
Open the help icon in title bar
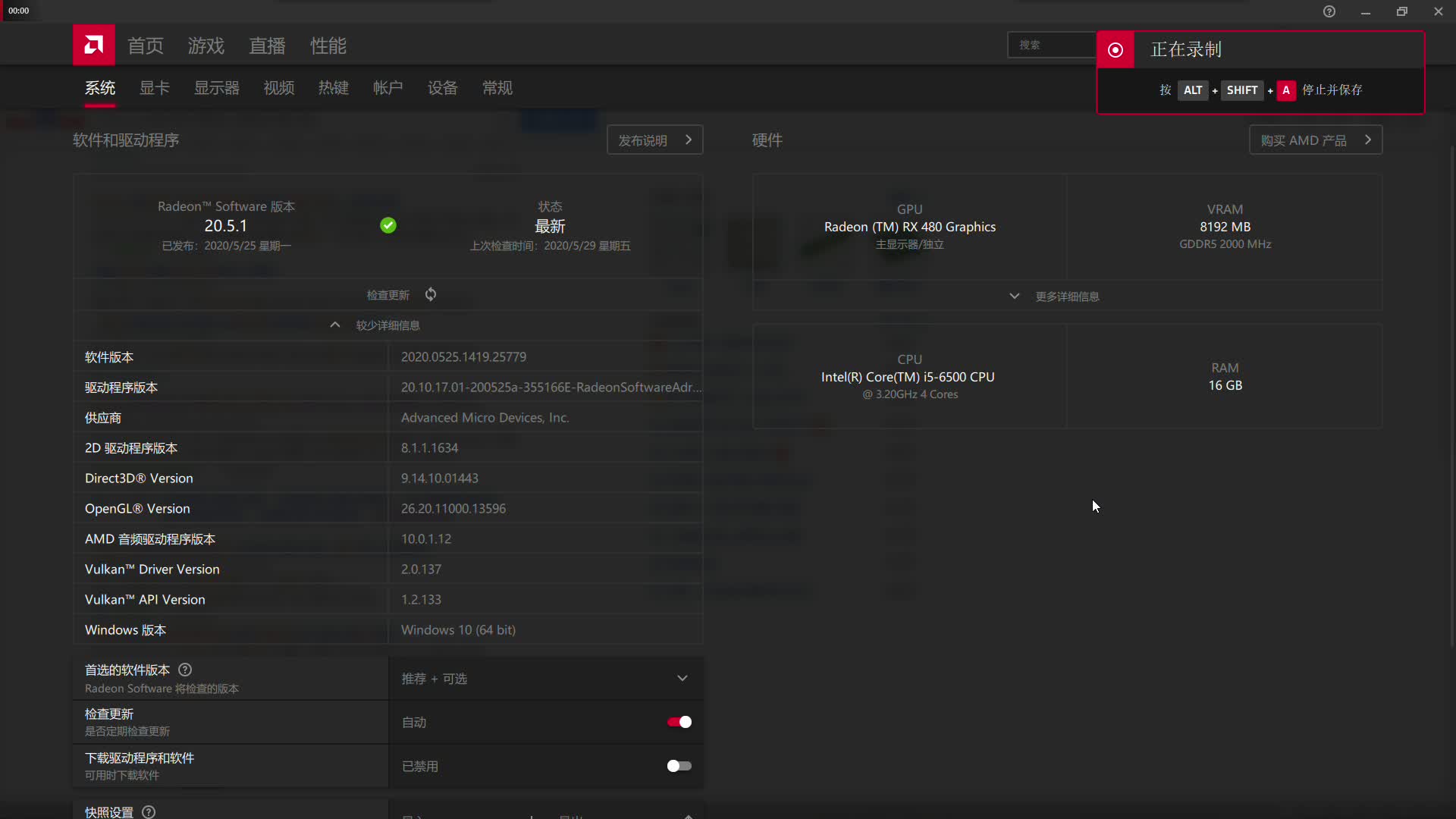click(1329, 11)
